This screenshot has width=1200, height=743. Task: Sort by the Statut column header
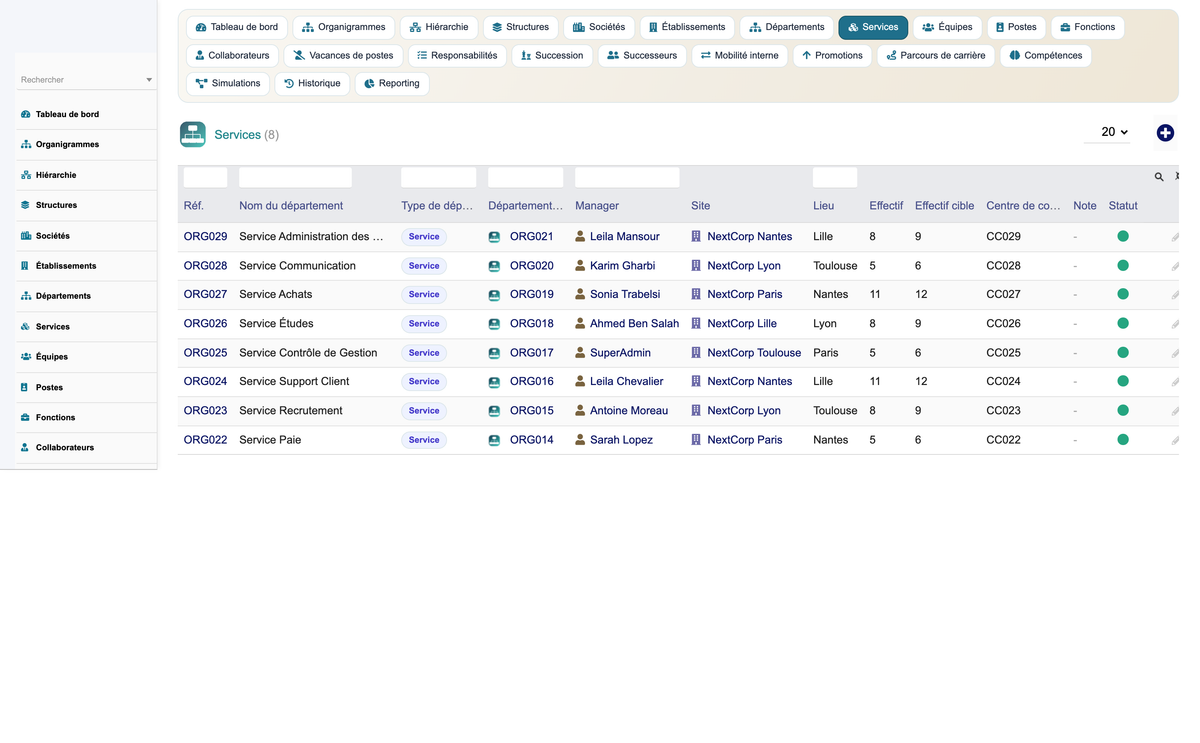[1123, 206]
